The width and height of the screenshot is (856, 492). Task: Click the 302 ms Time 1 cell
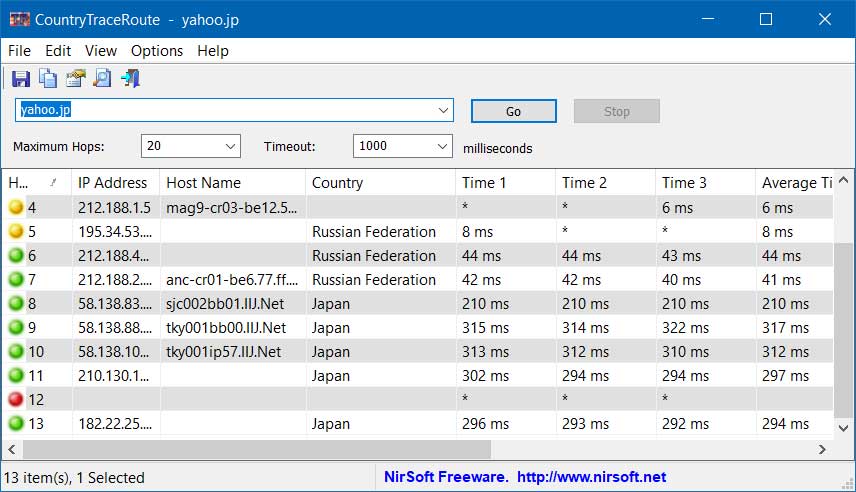pyautogui.click(x=485, y=376)
